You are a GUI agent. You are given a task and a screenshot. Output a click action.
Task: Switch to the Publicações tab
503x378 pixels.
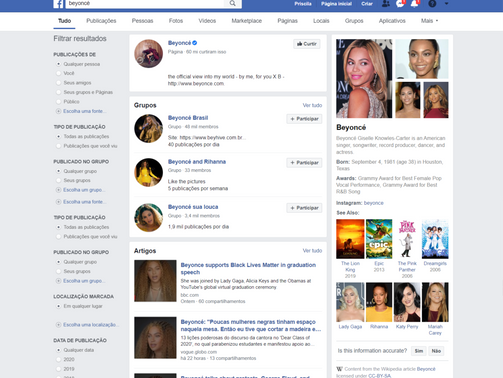pos(101,21)
